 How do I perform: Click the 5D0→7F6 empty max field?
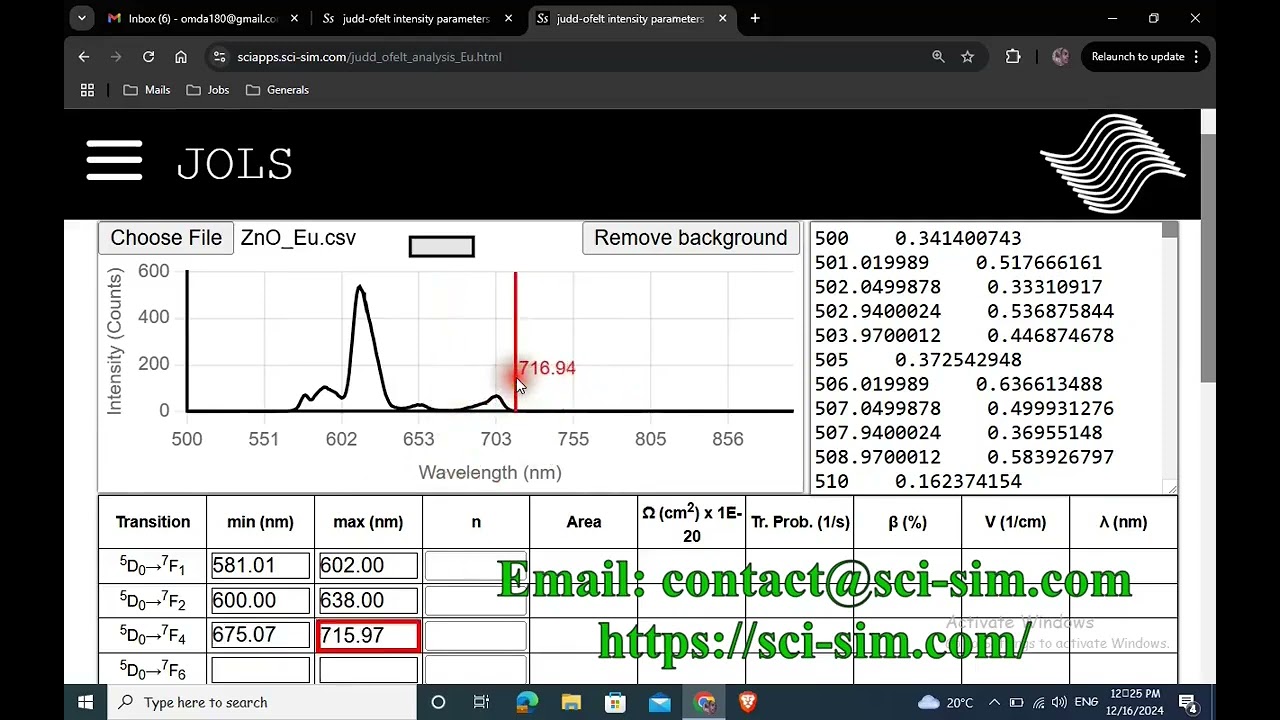click(368, 671)
